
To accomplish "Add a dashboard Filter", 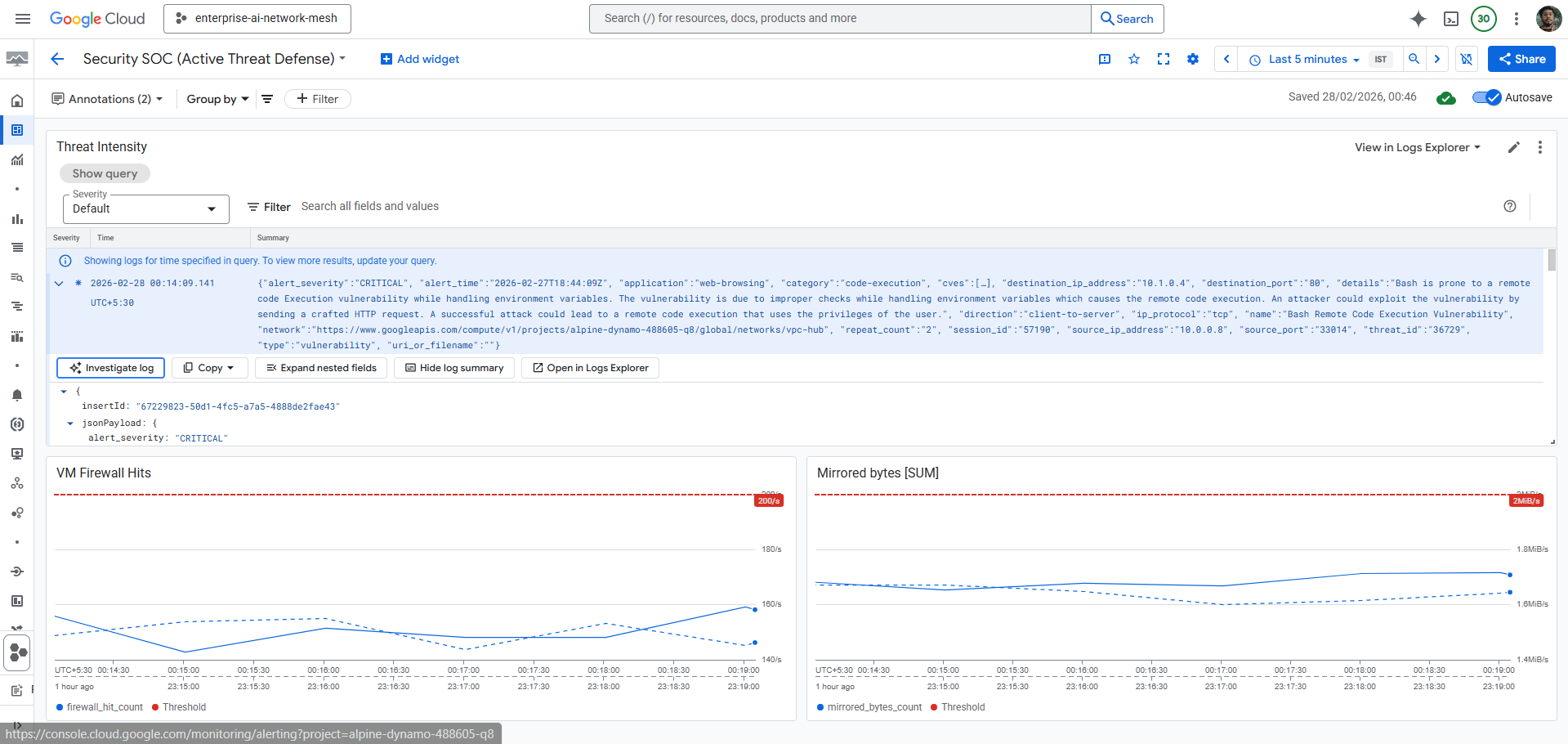I will (x=318, y=99).
